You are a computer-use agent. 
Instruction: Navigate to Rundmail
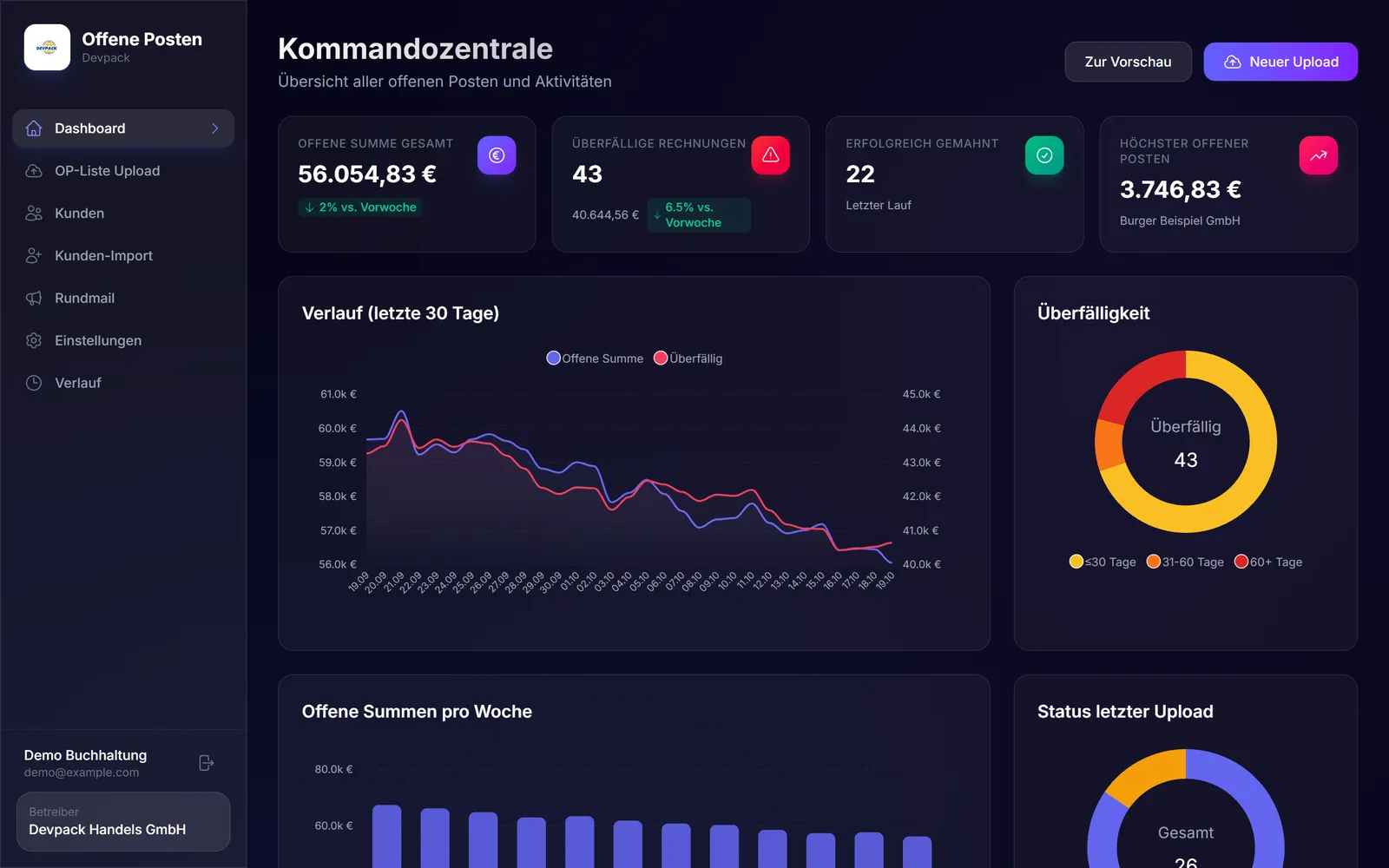tap(123, 299)
